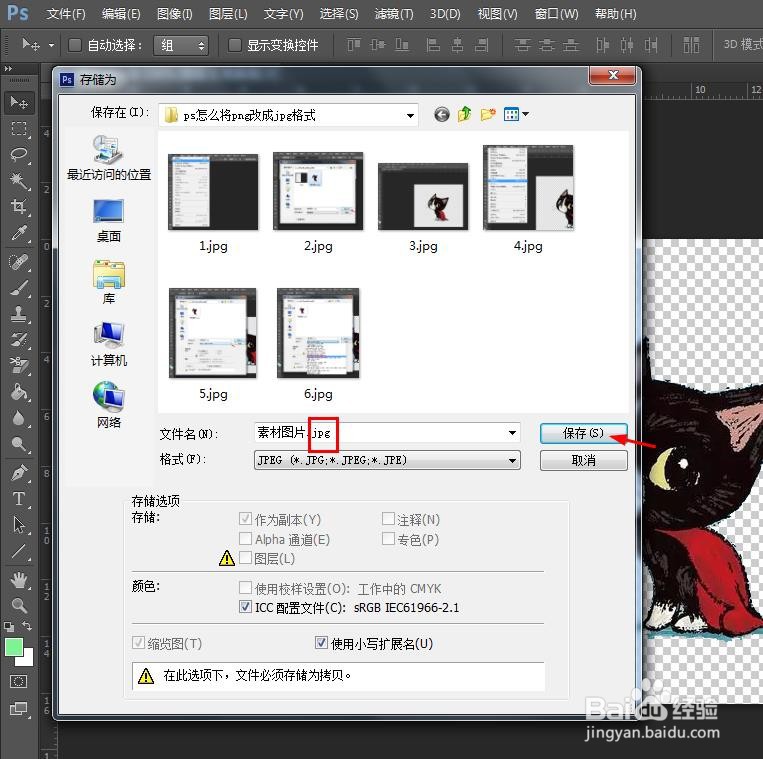Select the Eraser tool
The image size is (763, 759).
[x=19, y=366]
